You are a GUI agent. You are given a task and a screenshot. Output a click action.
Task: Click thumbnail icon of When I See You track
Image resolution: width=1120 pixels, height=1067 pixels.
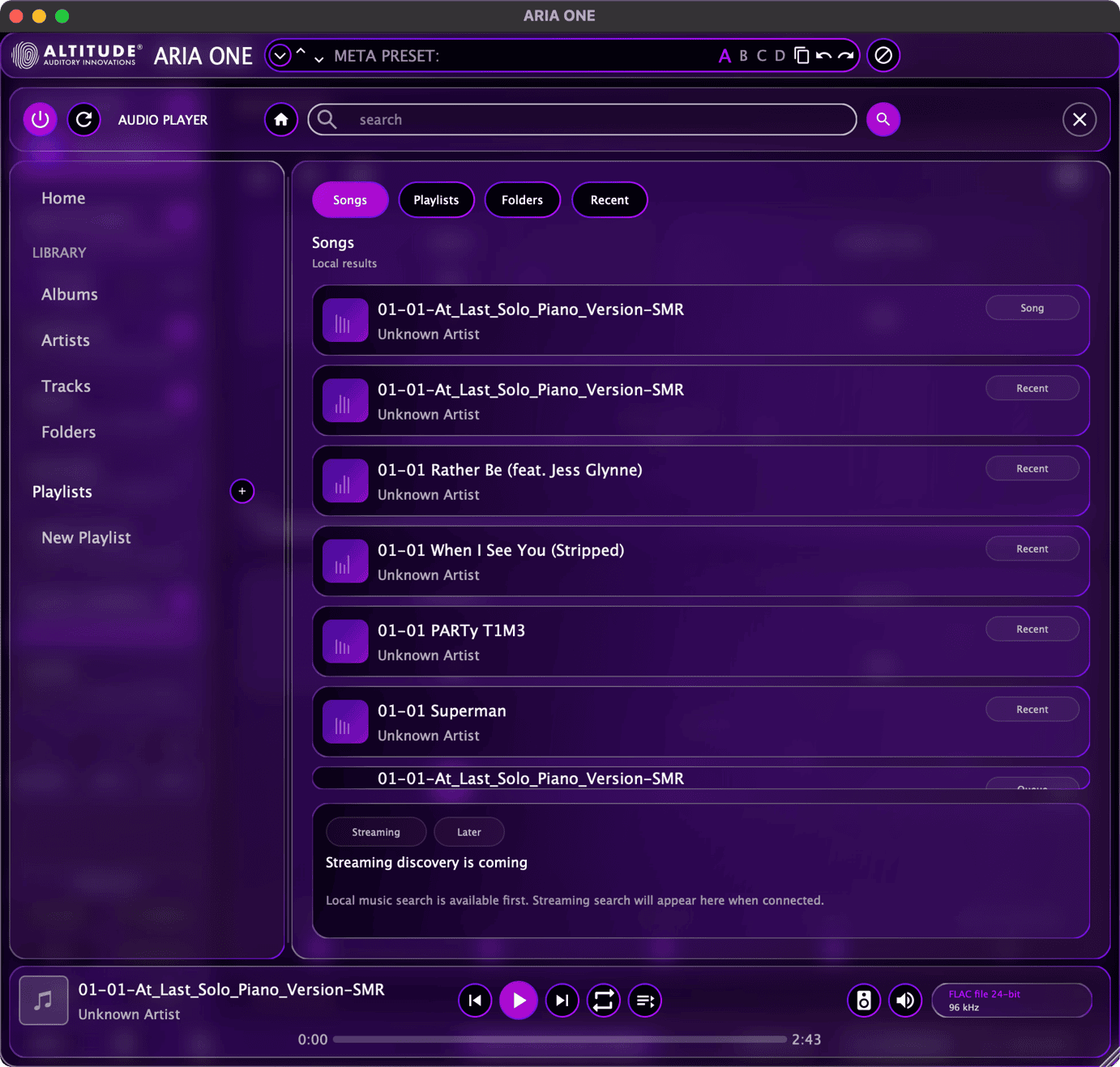[345, 561]
